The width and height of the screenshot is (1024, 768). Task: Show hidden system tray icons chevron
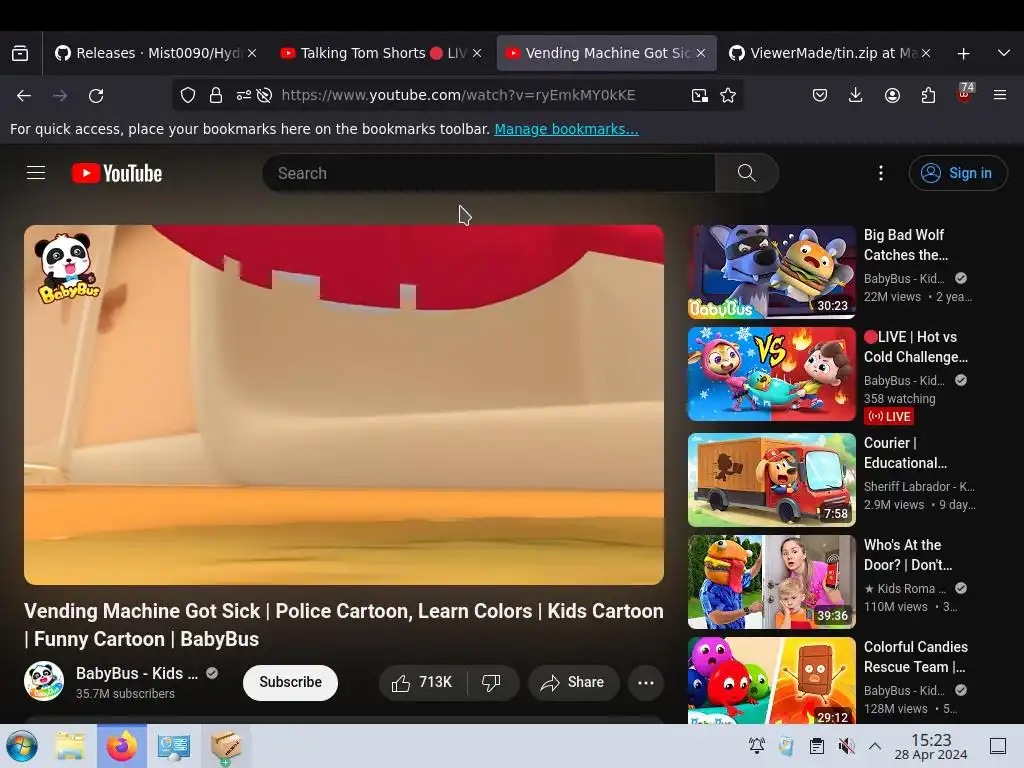[875, 746]
